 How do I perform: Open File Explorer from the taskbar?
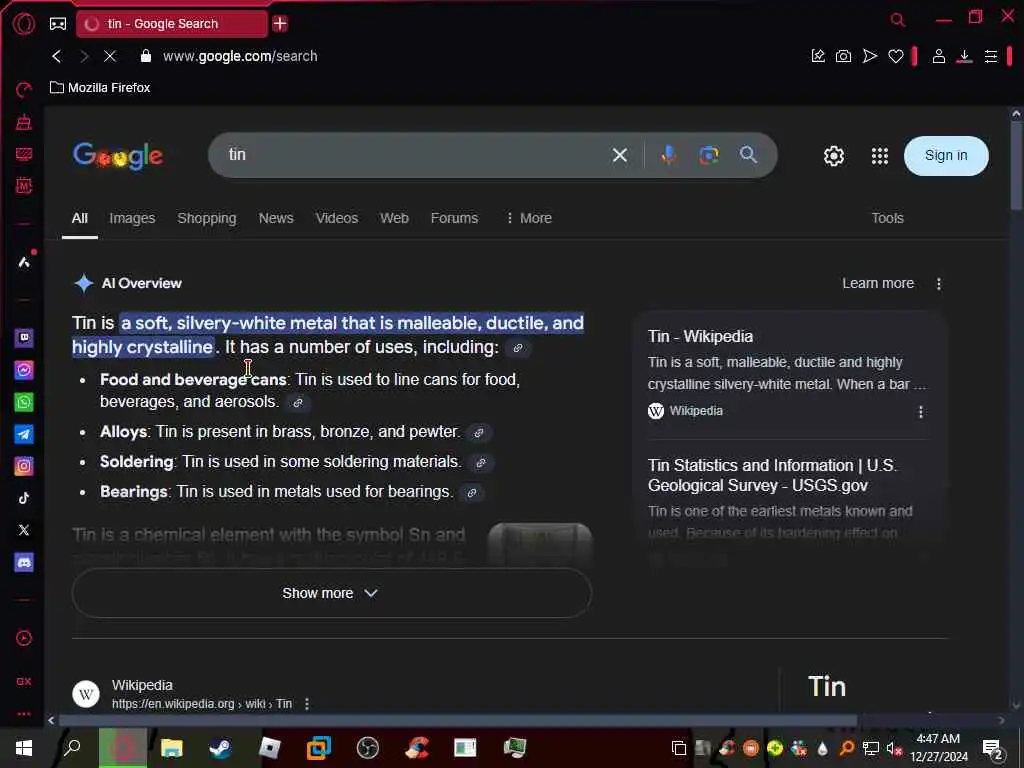coord(172,748)
